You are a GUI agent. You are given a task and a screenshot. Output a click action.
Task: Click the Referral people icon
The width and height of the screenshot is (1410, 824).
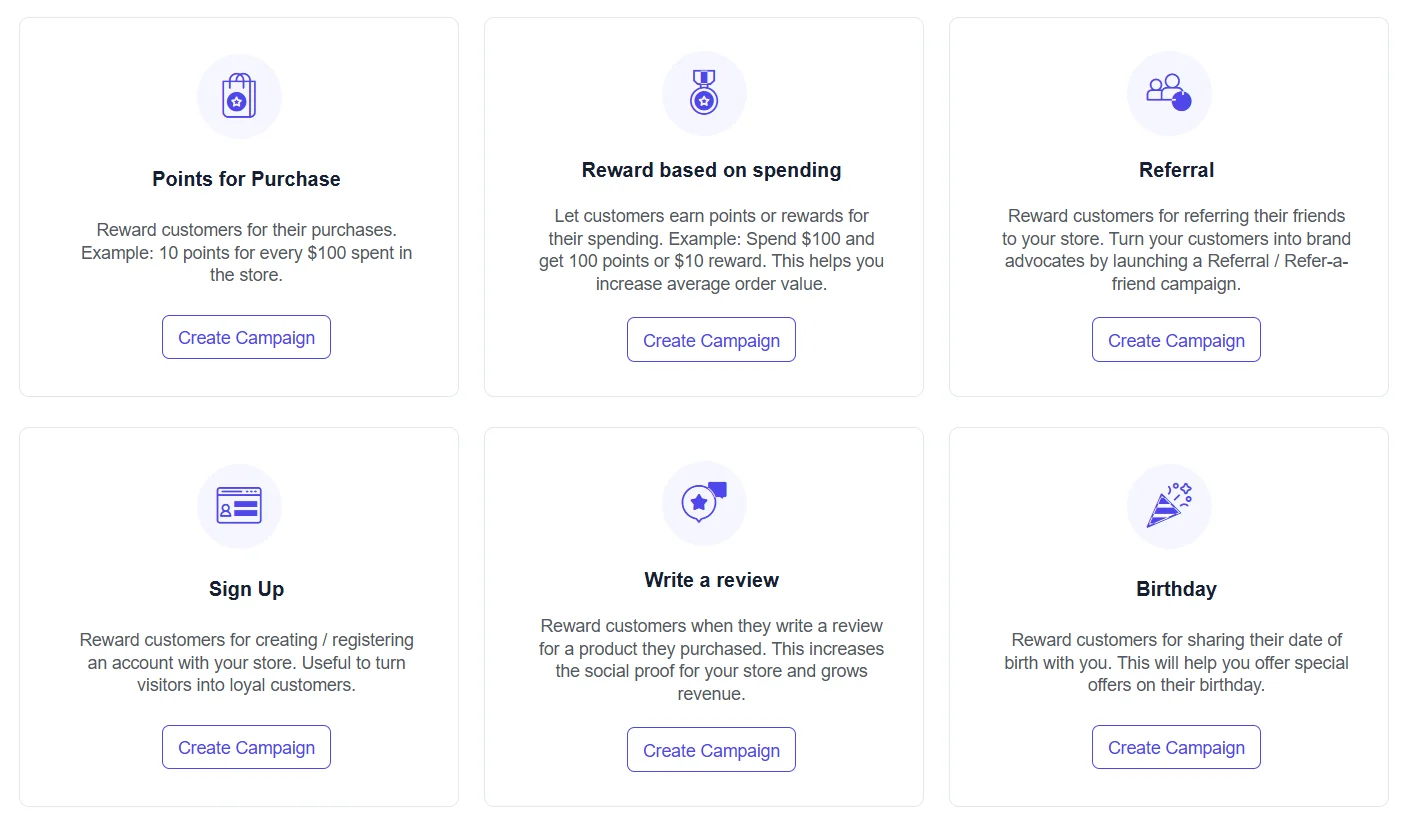[x=1169, y=93]
